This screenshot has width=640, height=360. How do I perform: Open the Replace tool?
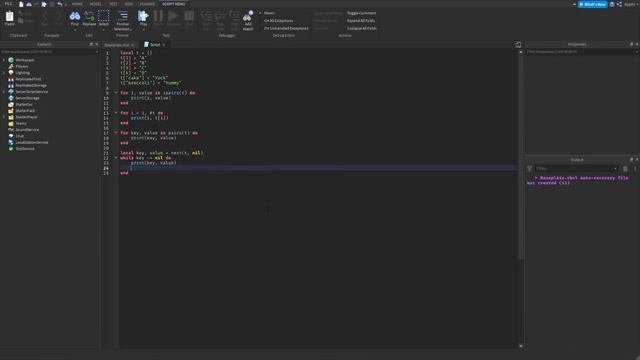click(x=89, y=17)
